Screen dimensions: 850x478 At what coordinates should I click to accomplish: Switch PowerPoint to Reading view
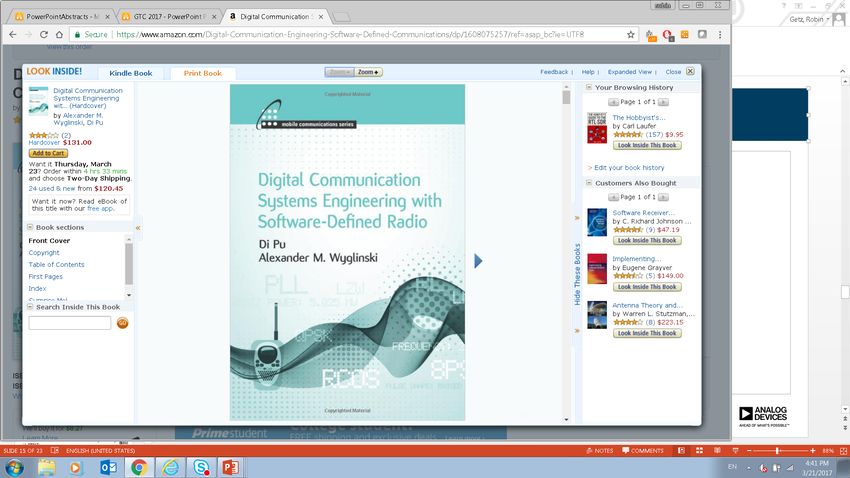pyautogui.click(x=717, y=450)
